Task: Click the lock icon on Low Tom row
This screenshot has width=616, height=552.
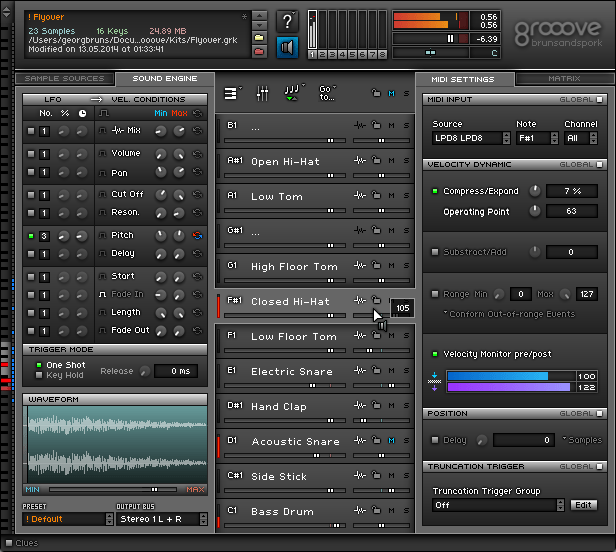Action: (376, 196)
